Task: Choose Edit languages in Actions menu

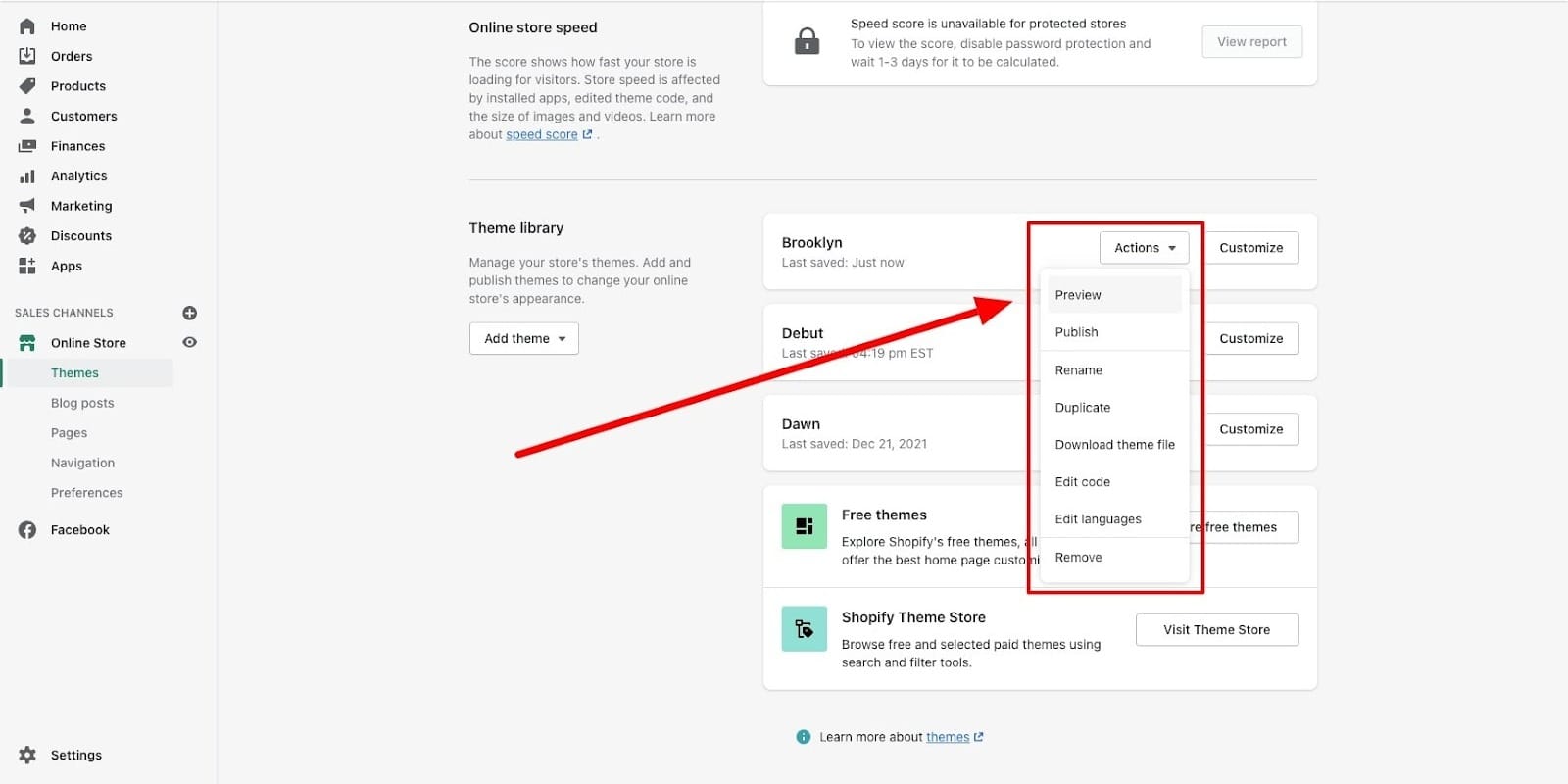Action: coord(1114,519)
